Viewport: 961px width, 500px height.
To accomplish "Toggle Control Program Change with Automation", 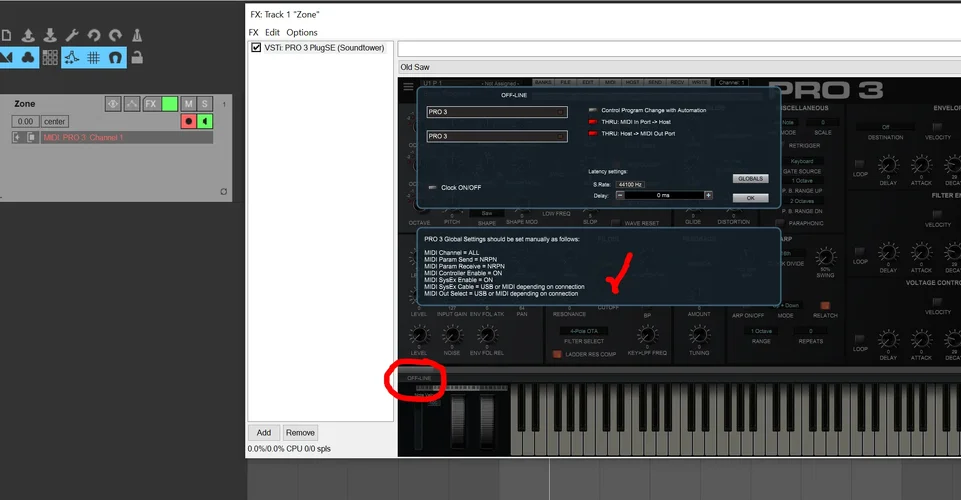I will tap(593, 110).
